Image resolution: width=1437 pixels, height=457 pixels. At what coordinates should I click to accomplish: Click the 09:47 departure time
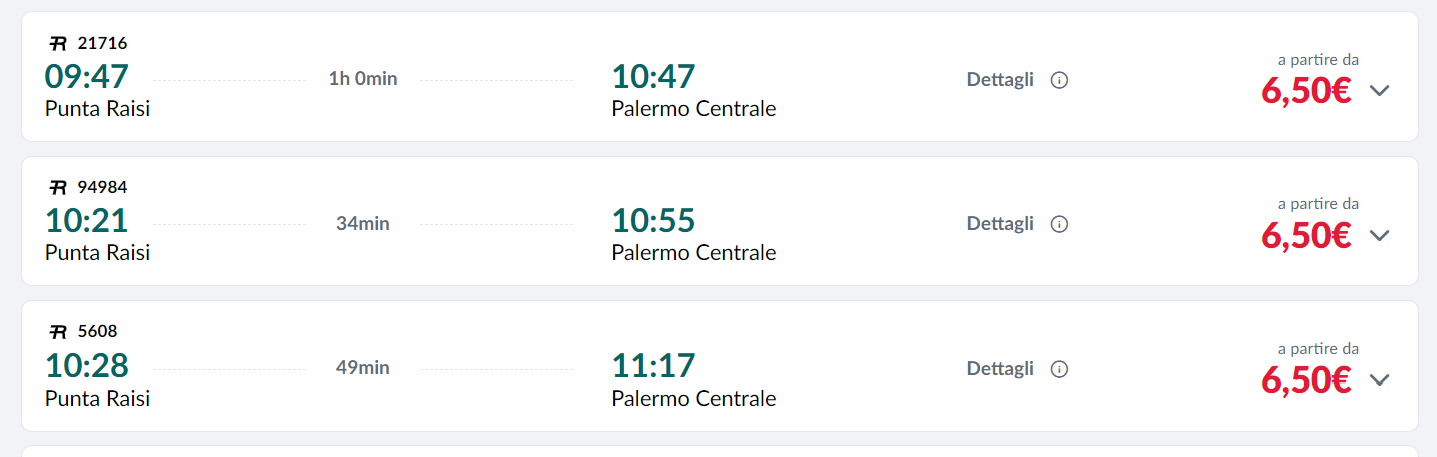[x=87, y=76]
